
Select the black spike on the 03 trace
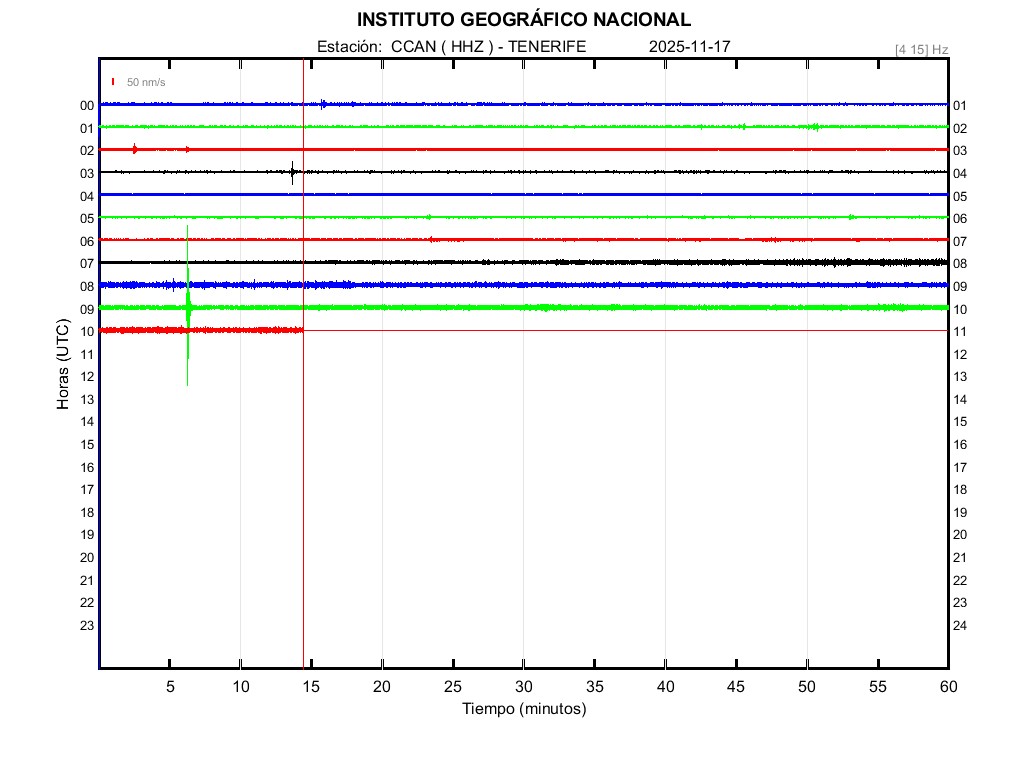(x=292, y=172)
